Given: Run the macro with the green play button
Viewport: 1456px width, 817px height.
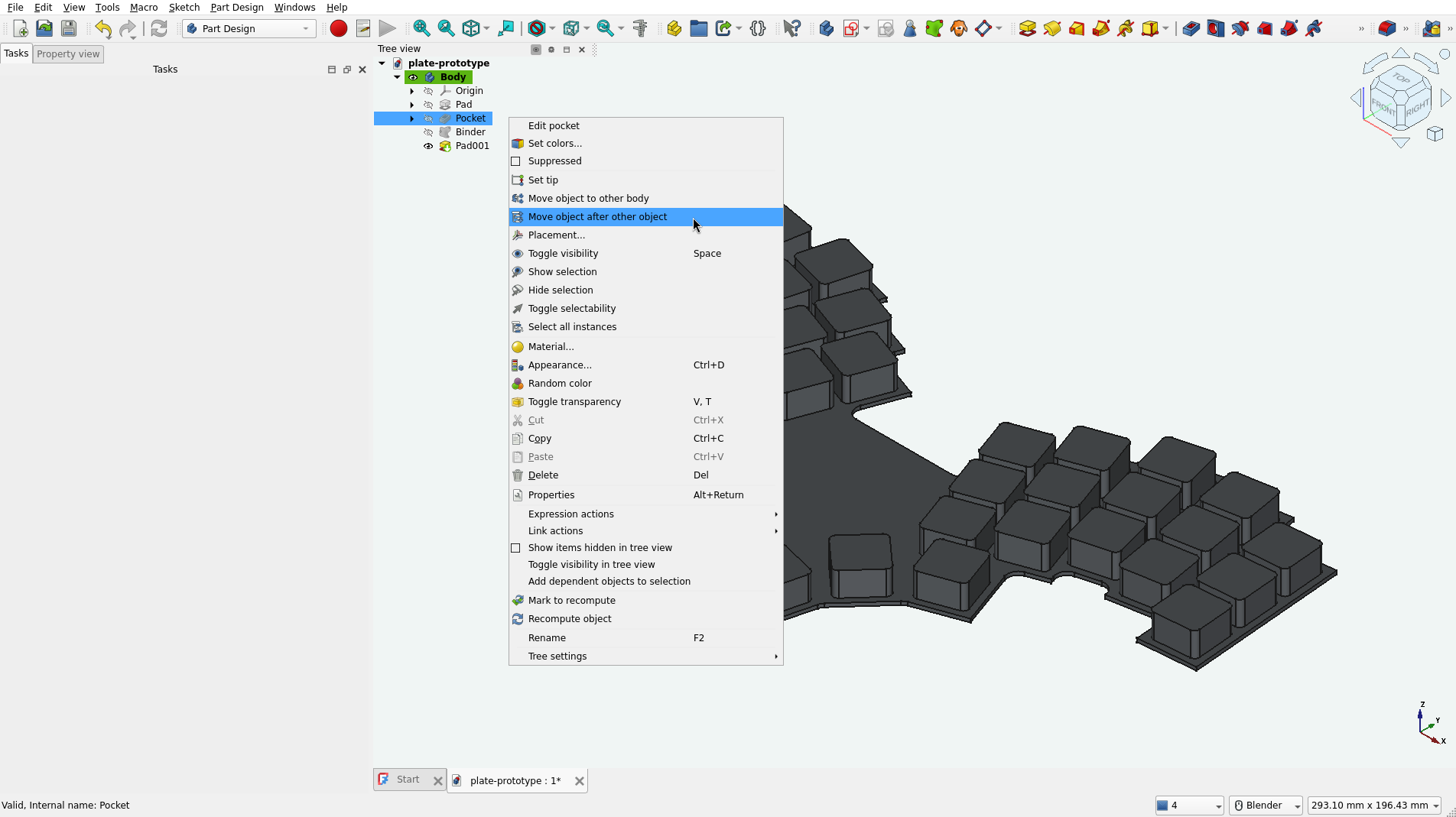Looking at the screenshot, I should (x=388, y=28).
